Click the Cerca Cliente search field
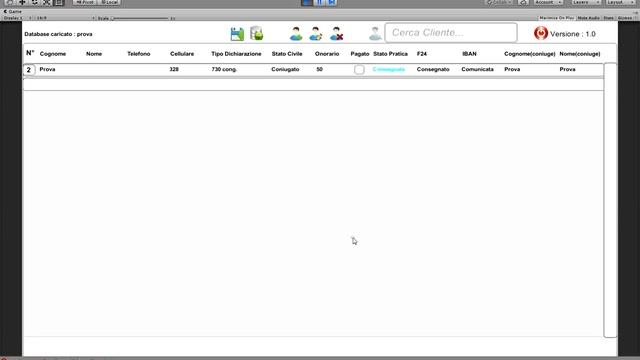The image size is (640, 360). pyautogui.click(x=451, y=33)
